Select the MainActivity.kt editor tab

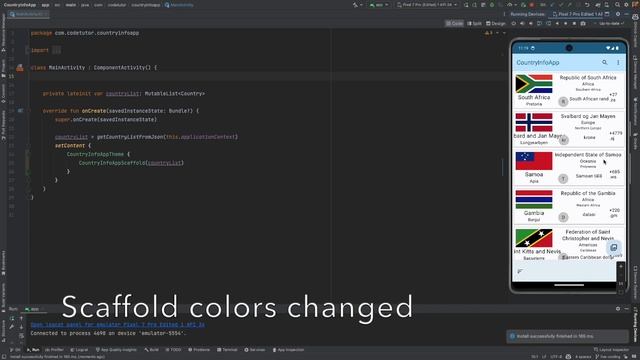29,14
